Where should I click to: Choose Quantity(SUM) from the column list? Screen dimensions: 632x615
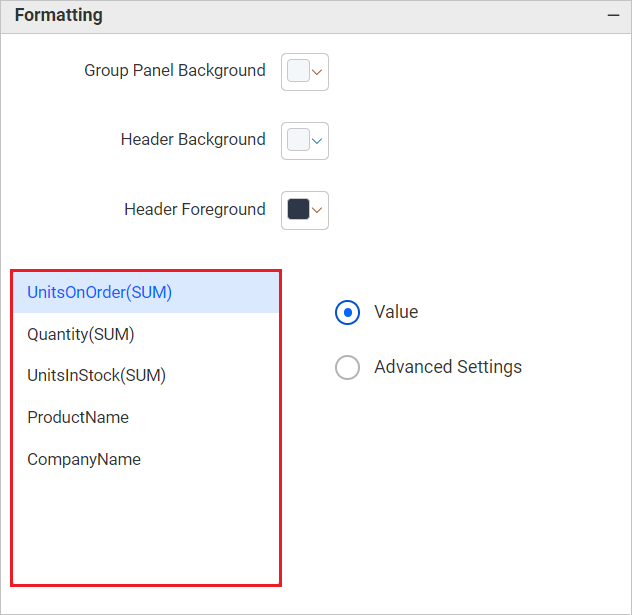tap(81, 334)
